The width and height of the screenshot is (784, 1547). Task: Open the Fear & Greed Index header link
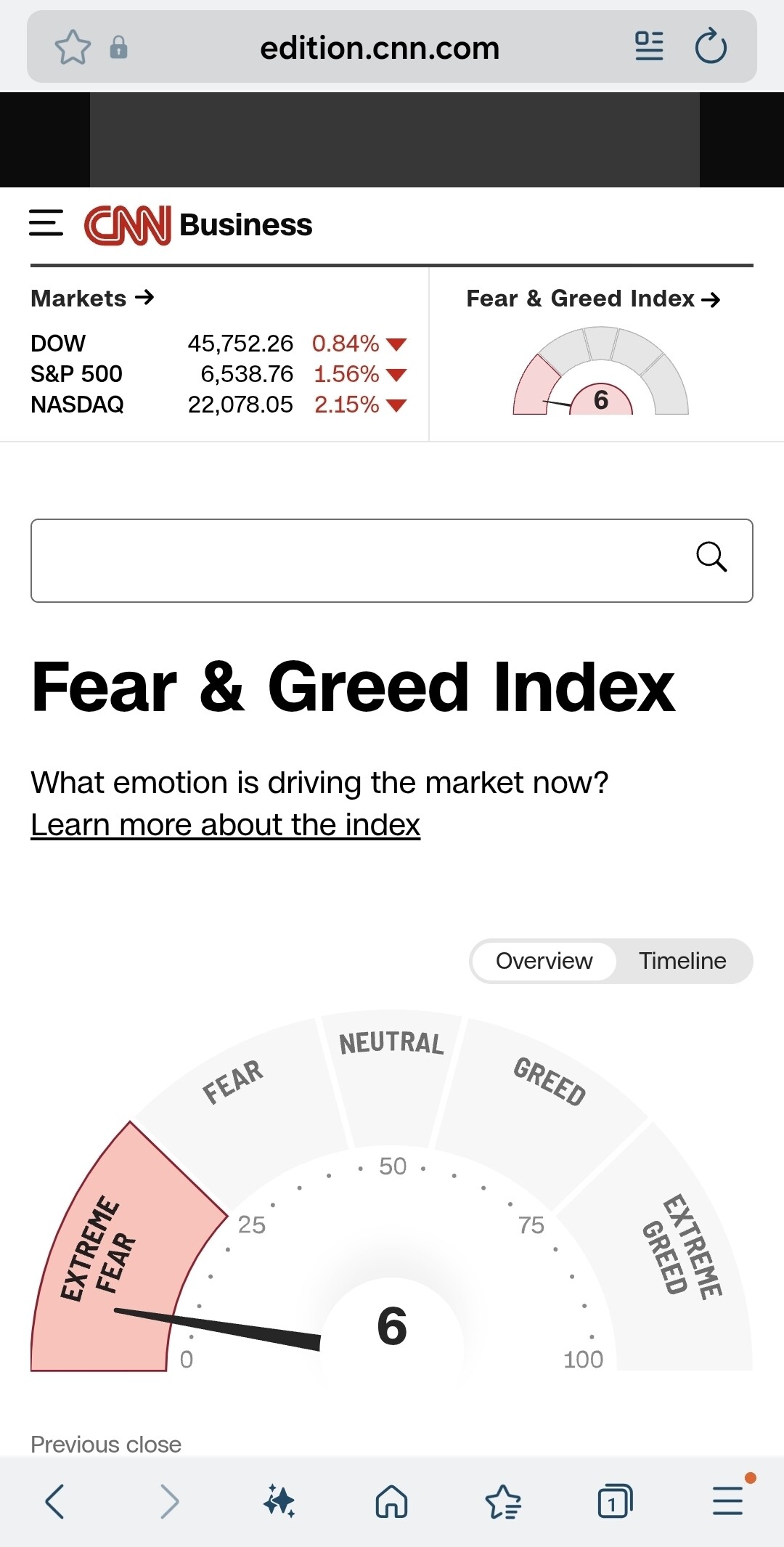click(x=592, y=299)
